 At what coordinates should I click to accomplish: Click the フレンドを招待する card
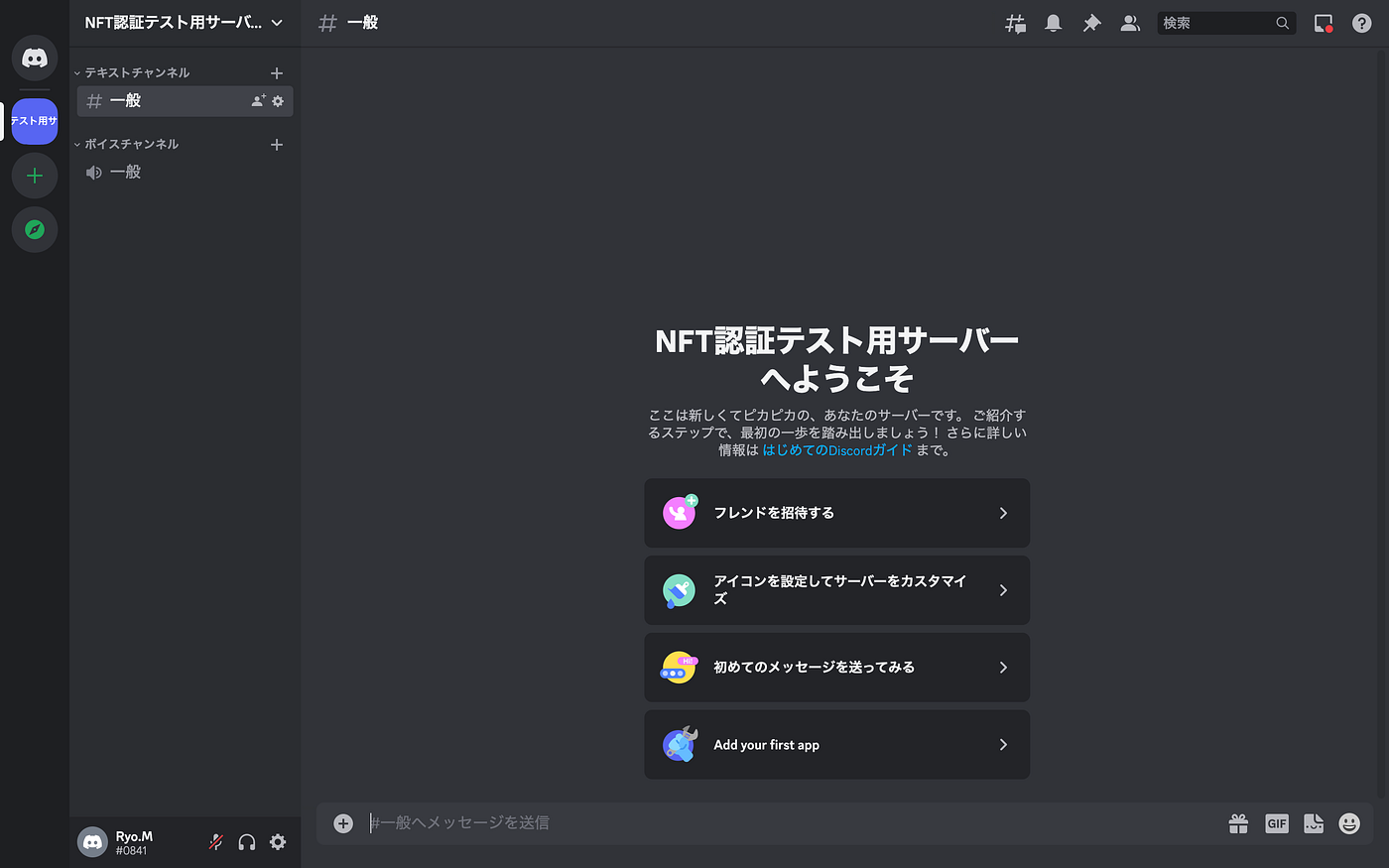(x=837, y=513)
